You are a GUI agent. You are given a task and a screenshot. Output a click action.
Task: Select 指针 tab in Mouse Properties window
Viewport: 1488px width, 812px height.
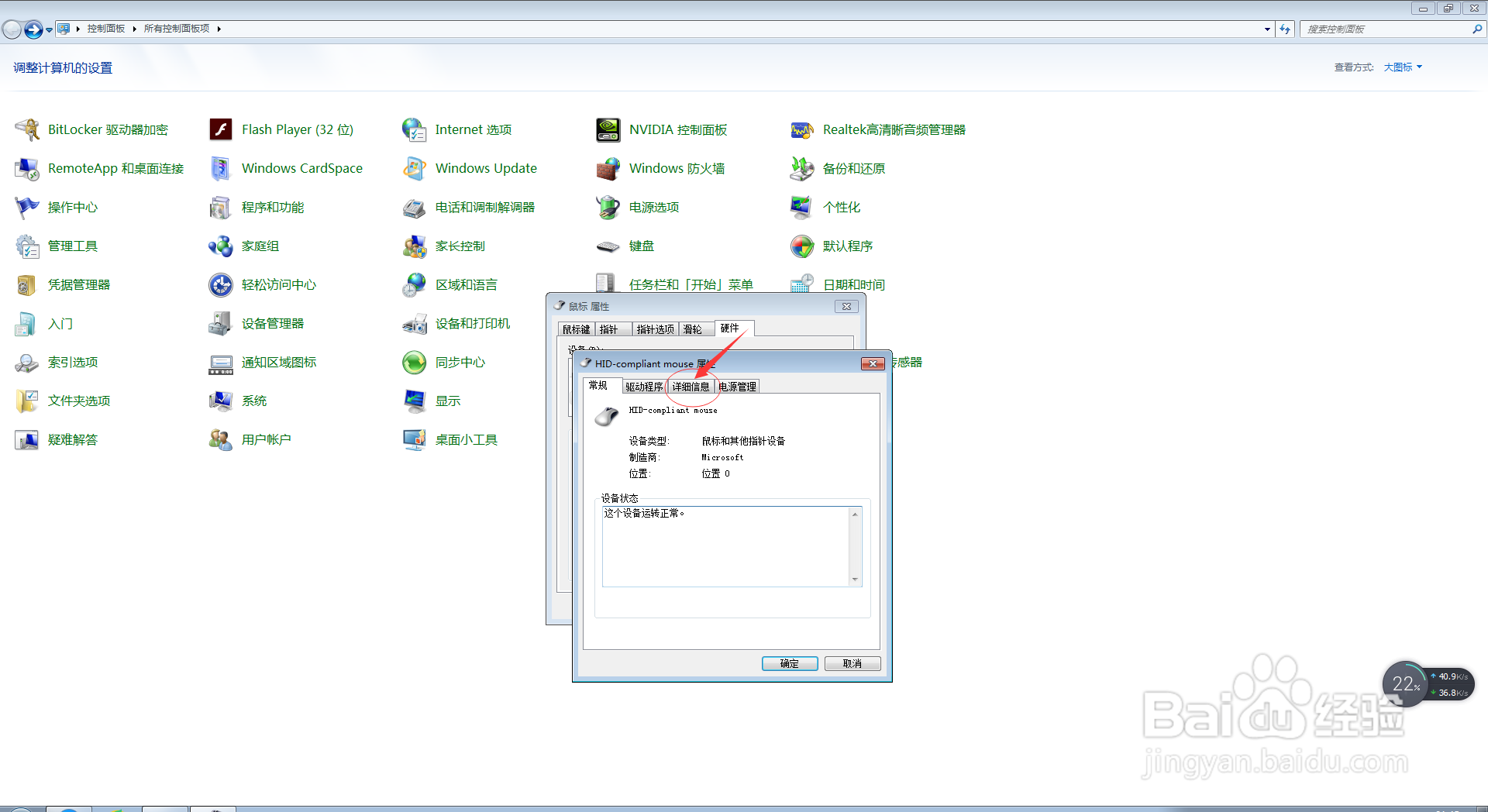pos(613,329)
